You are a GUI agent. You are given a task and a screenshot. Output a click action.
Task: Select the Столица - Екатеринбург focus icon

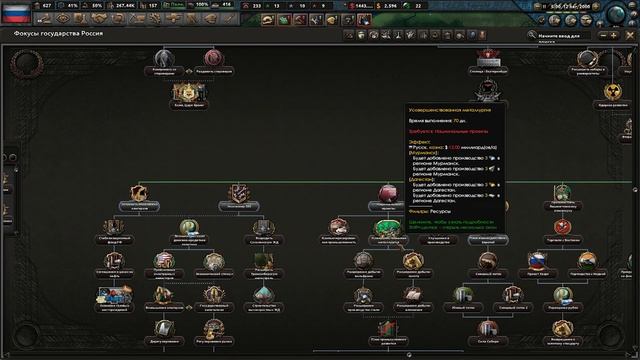point(488,58)
